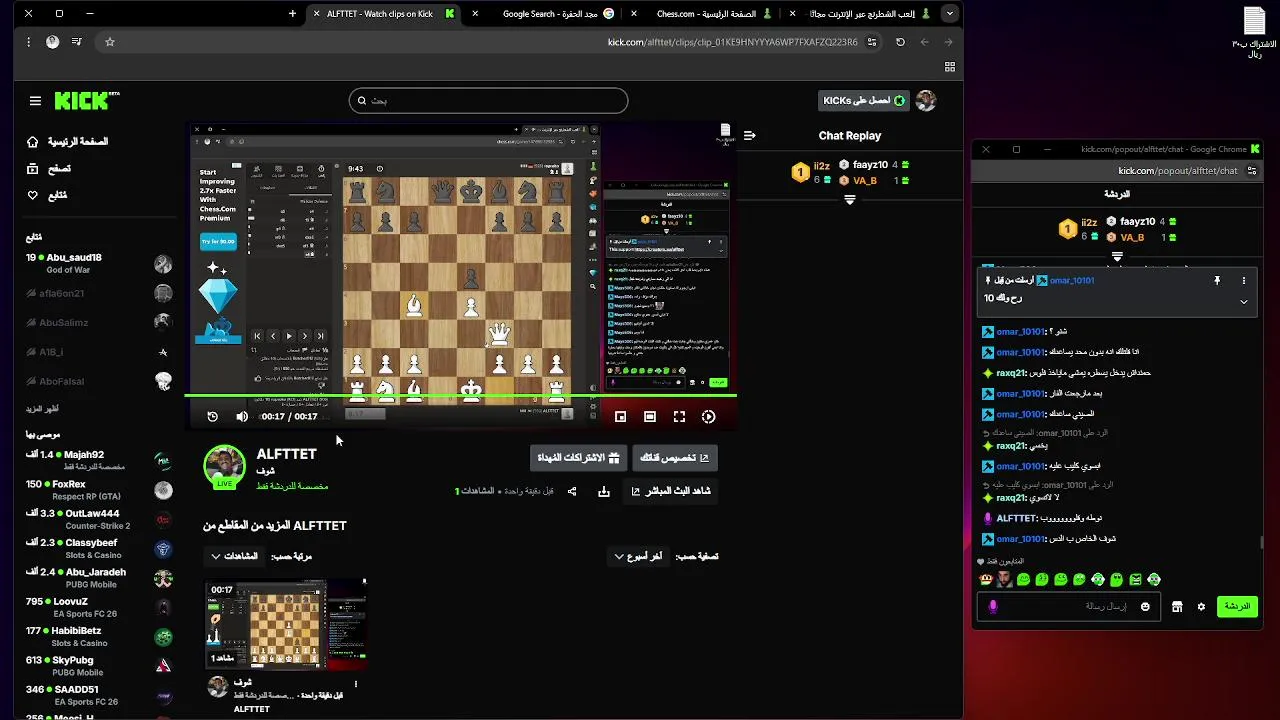The width and height of the screenshot is (1280, 720).
Task: Open the clip card options menu
Action: coord(355,685)
